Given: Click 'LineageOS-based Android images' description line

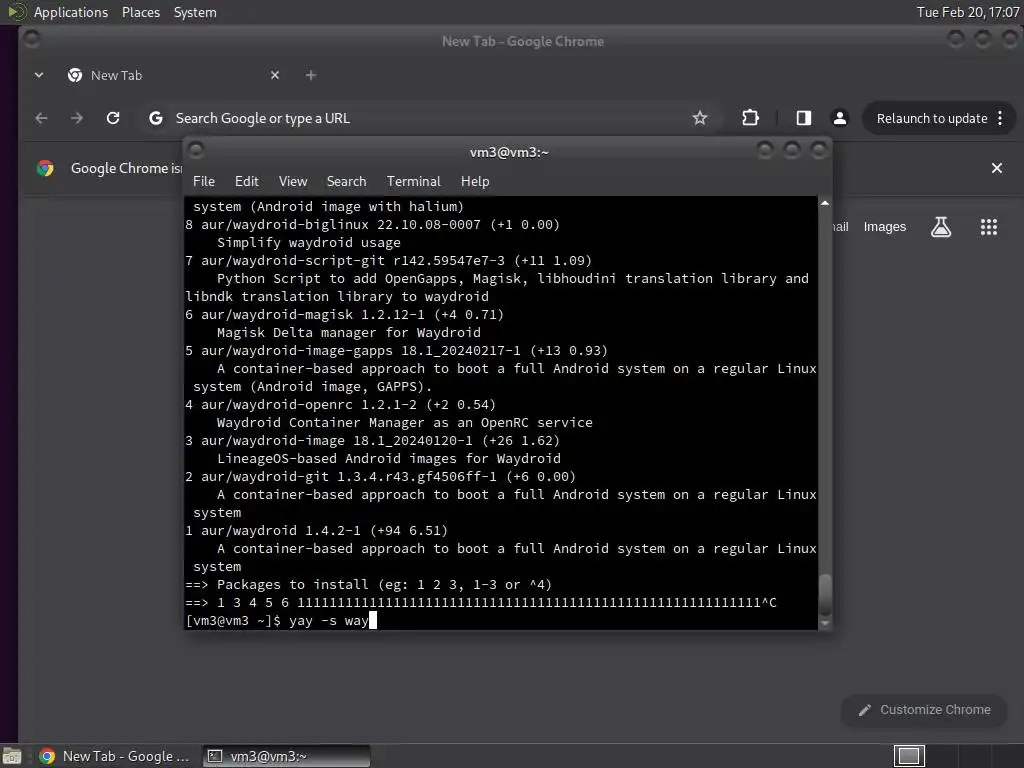Looking at the screenshot, I should (x=389, y=459).
